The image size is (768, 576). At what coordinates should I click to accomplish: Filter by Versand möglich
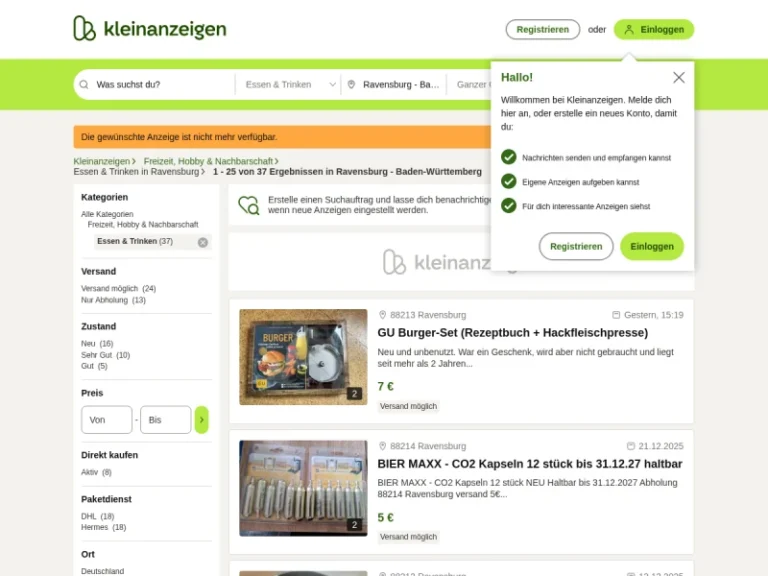[x=119, y=288]
